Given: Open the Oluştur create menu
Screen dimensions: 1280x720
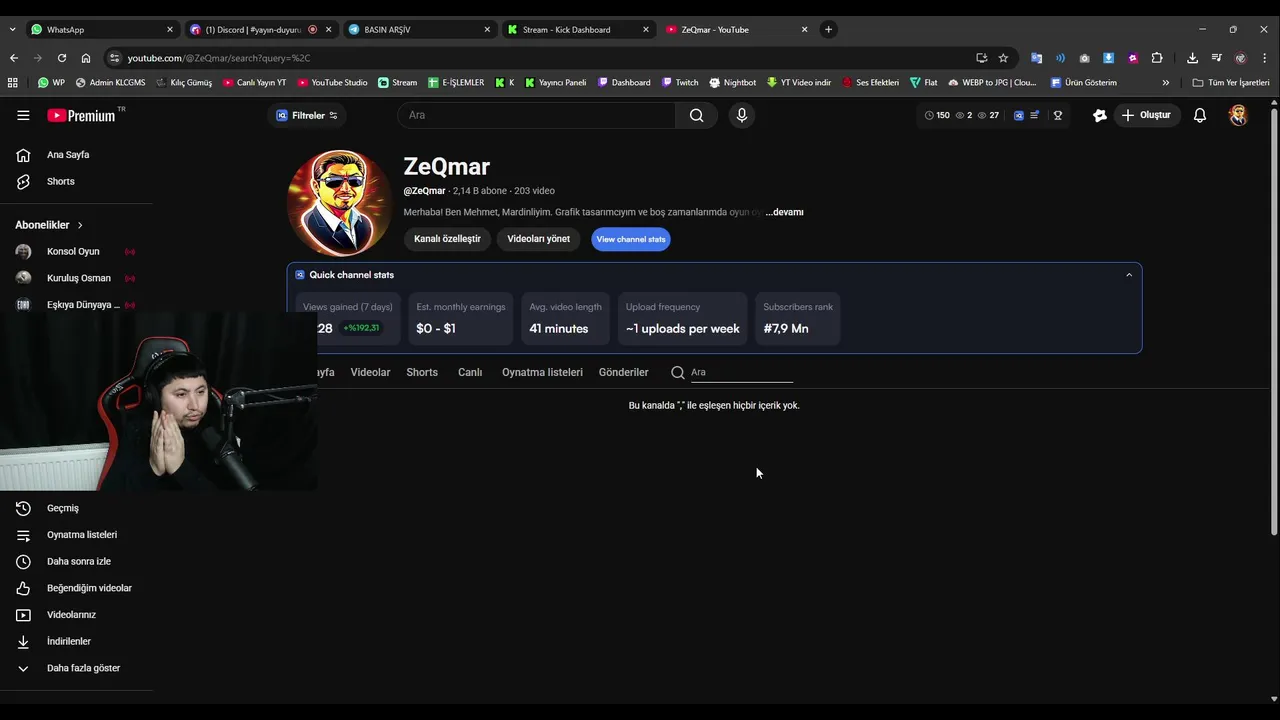Looking at the screenshot, I should [1145, 115].
